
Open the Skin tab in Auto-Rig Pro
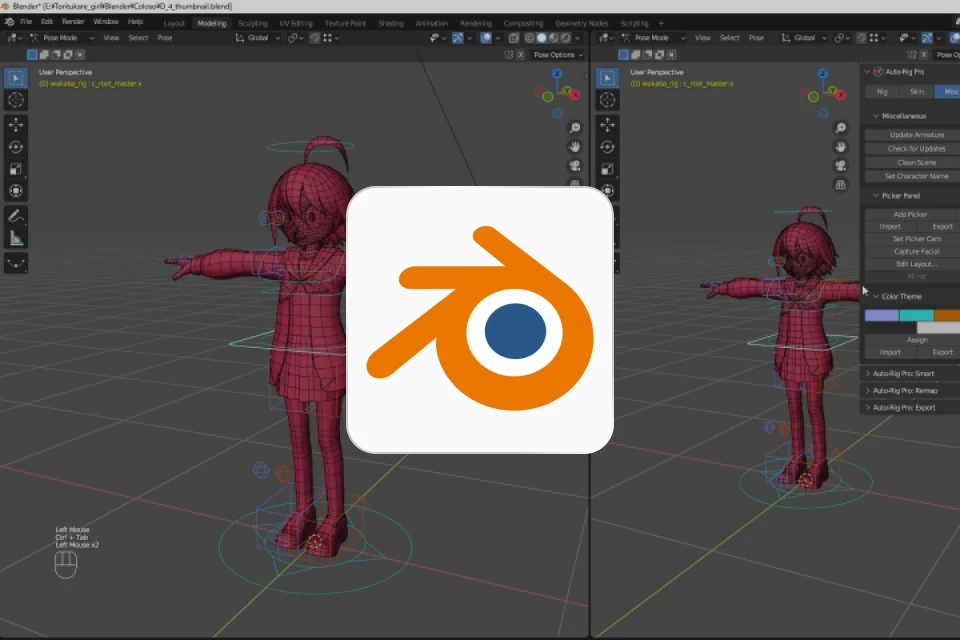917,92
